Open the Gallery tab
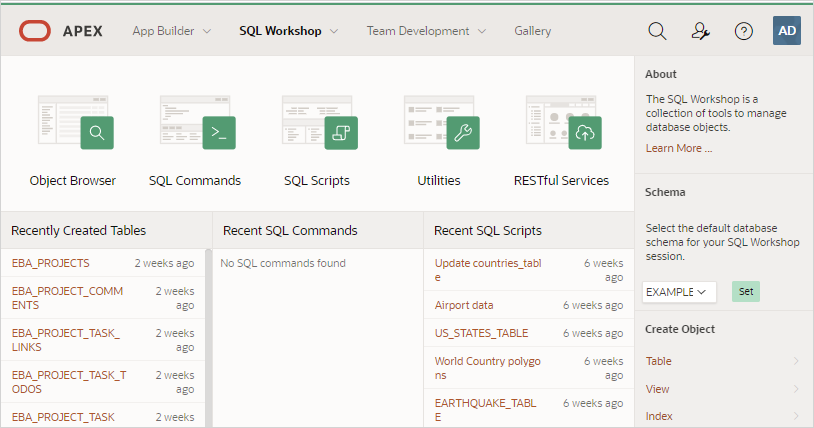The width and height of the screenshot is (814, 428). (x=533, y=31)
